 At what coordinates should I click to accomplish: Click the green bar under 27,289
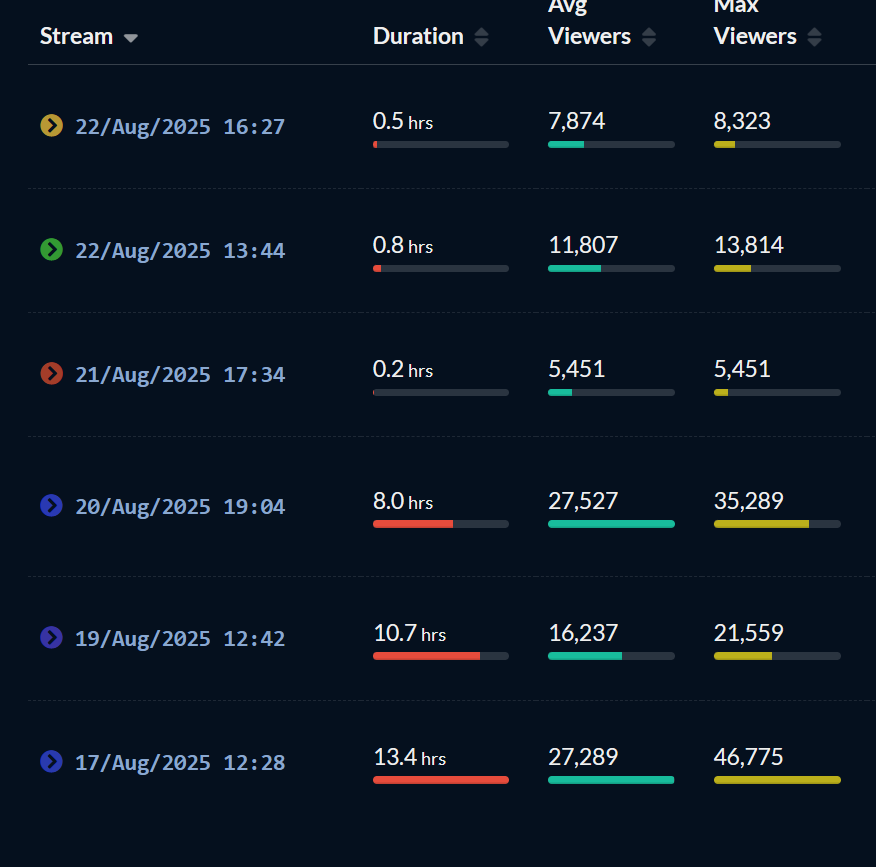pyautogui.click(x=611, y=780)
